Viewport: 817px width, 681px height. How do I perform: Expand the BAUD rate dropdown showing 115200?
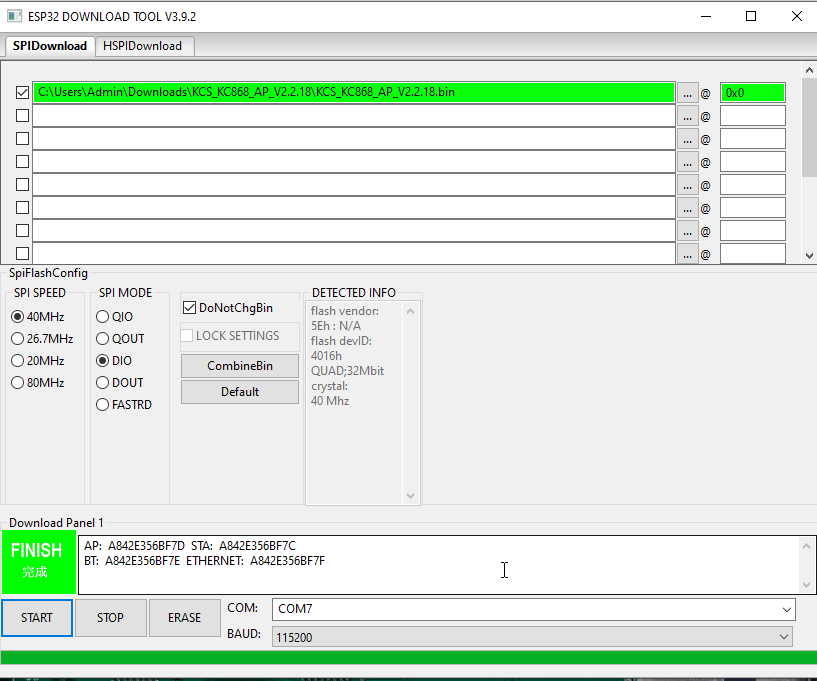534,636
